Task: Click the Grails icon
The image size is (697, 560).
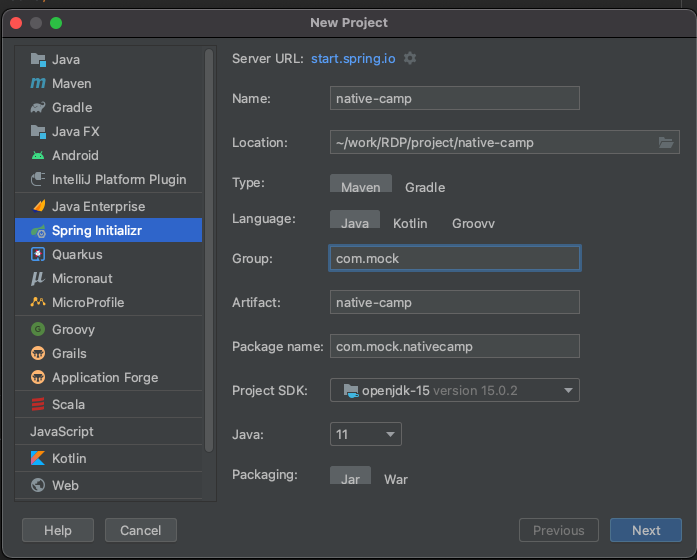Action: pos(38,353)
